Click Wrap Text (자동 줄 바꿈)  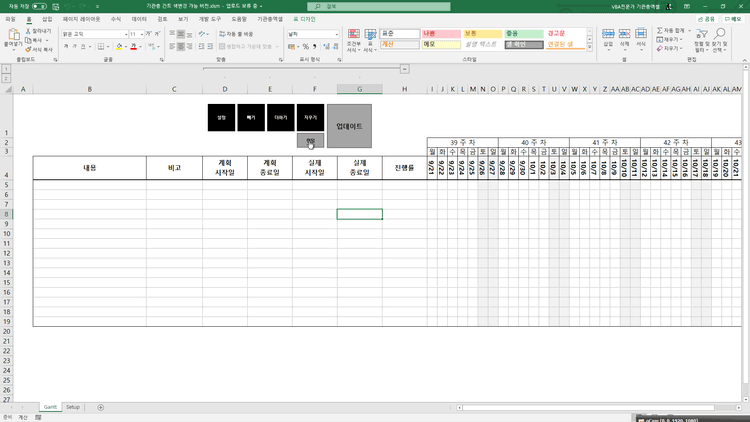click(x=236, y=34)
